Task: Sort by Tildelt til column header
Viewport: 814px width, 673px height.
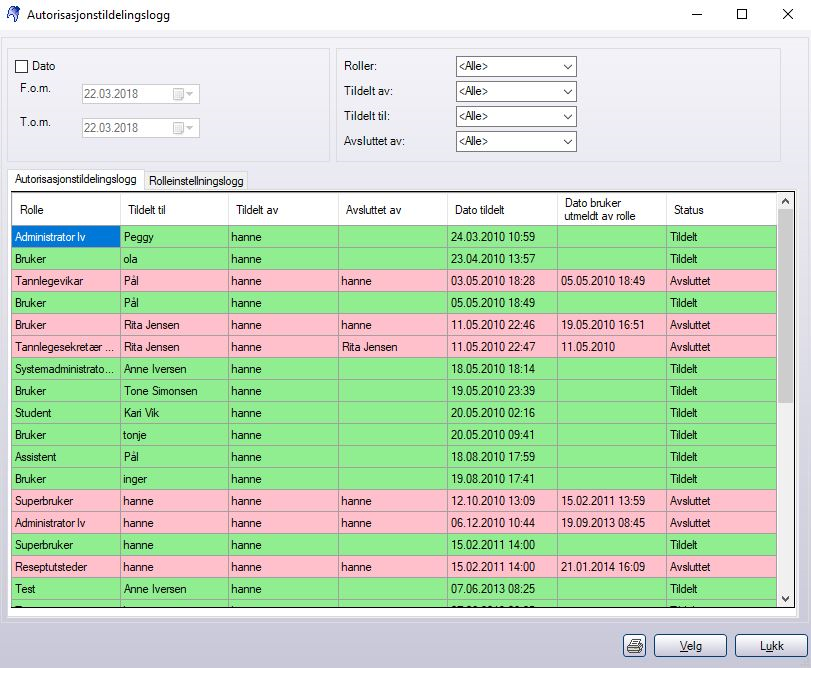Action: [x=174, y=210]
